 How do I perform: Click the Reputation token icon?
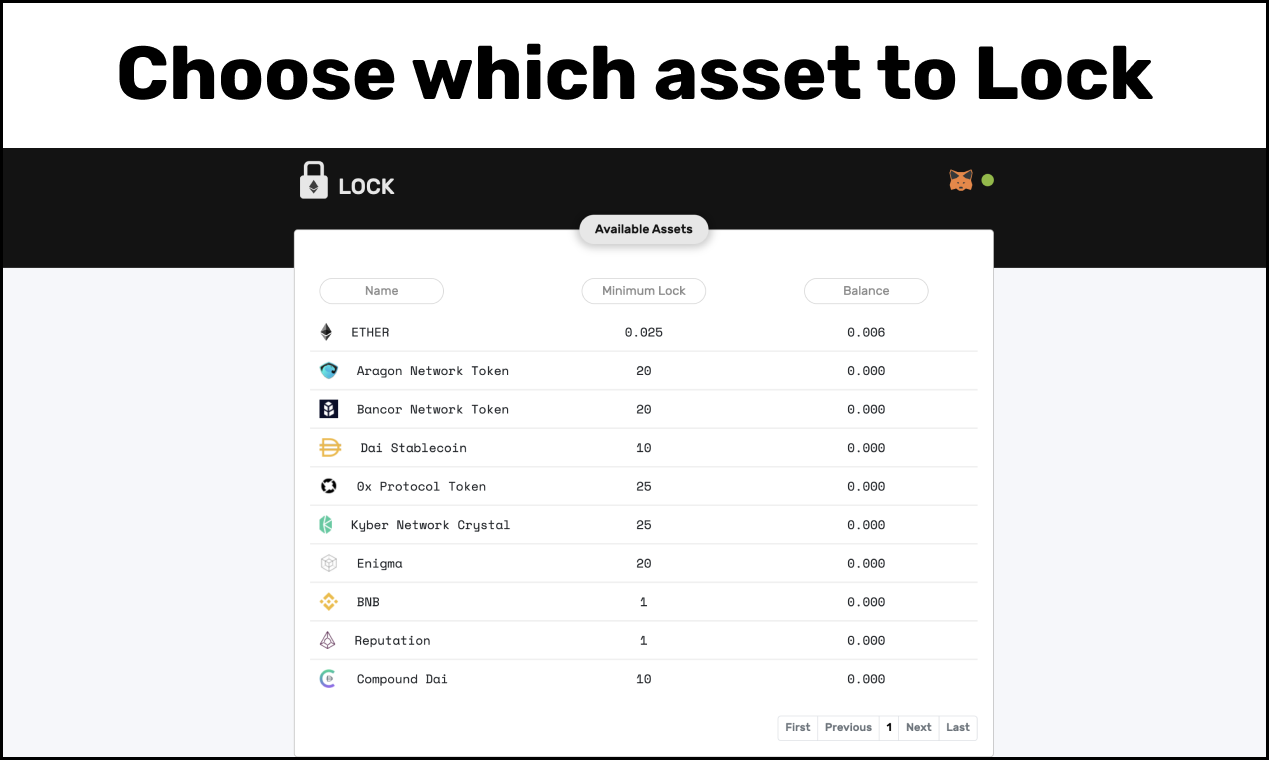pyautogui.click(x=327, y=640)
